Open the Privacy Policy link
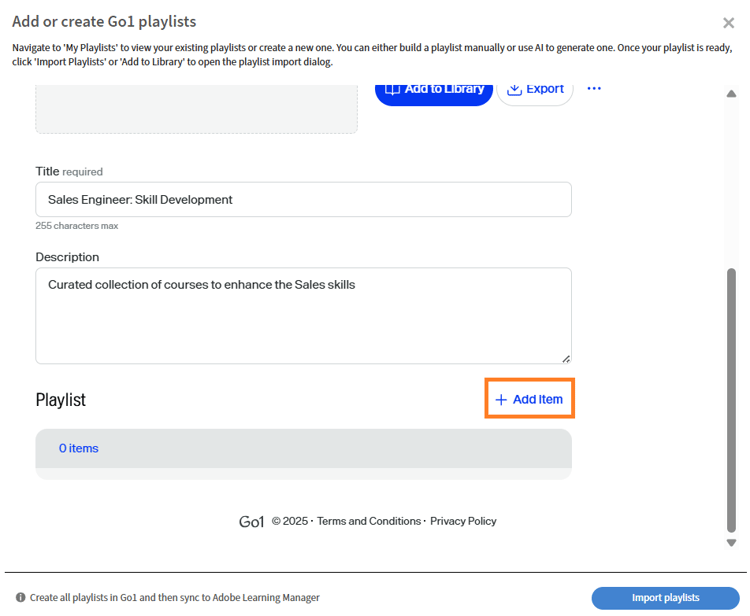The height and width of the screenshot is (616, 750). (463, 521)
